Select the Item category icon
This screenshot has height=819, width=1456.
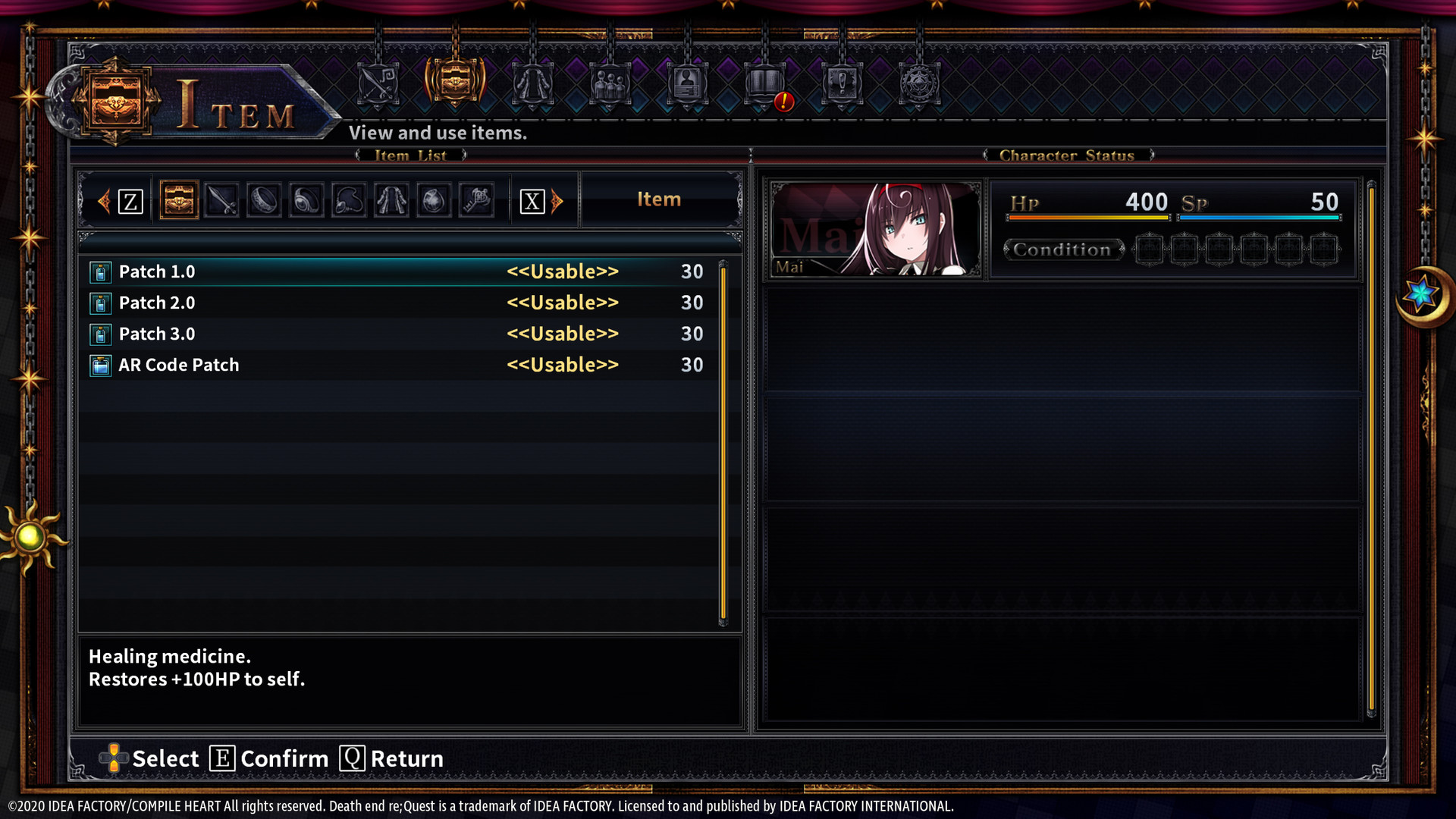click(178, 200)
